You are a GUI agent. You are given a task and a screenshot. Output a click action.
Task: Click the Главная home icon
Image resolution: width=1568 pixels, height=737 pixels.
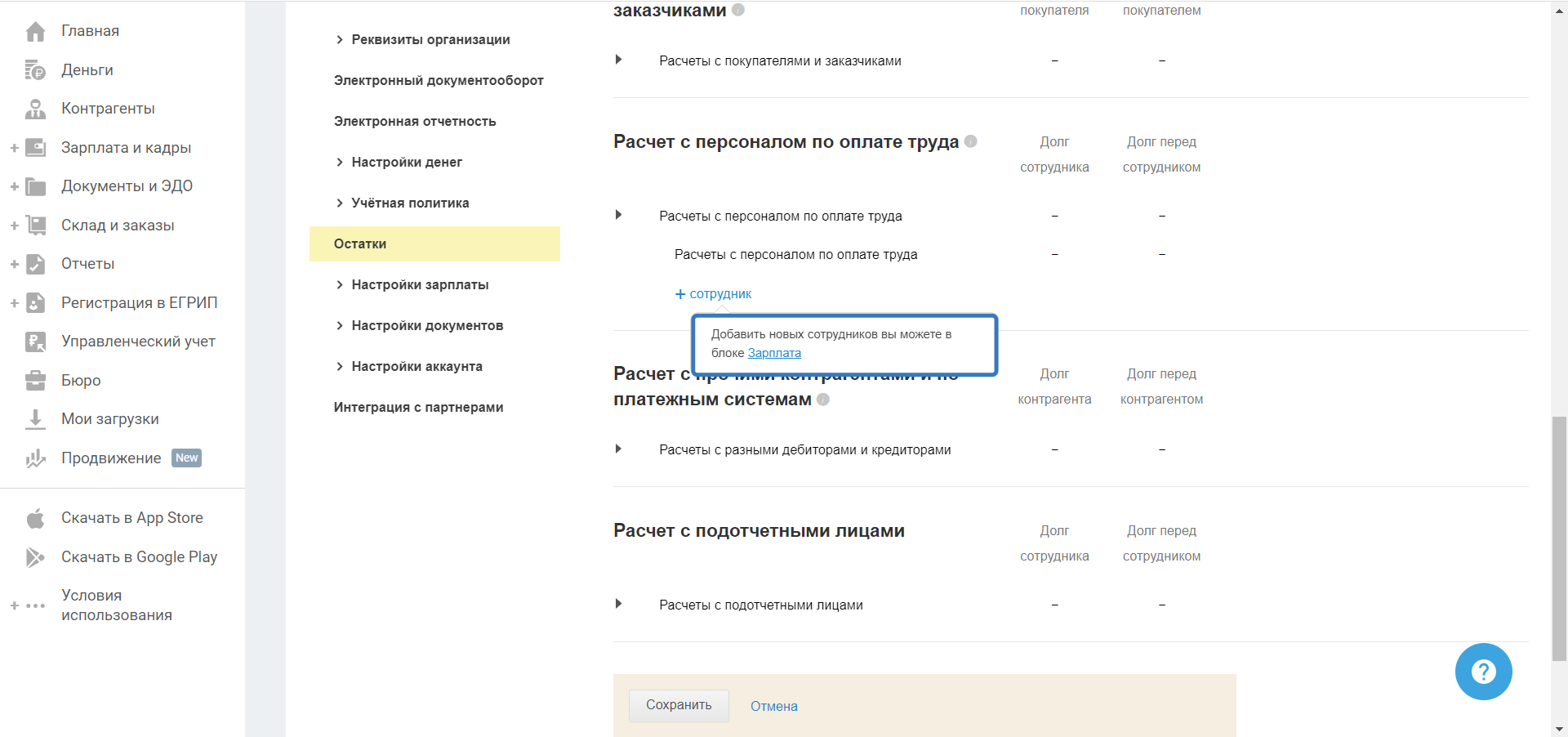click(x=35, y=31)
